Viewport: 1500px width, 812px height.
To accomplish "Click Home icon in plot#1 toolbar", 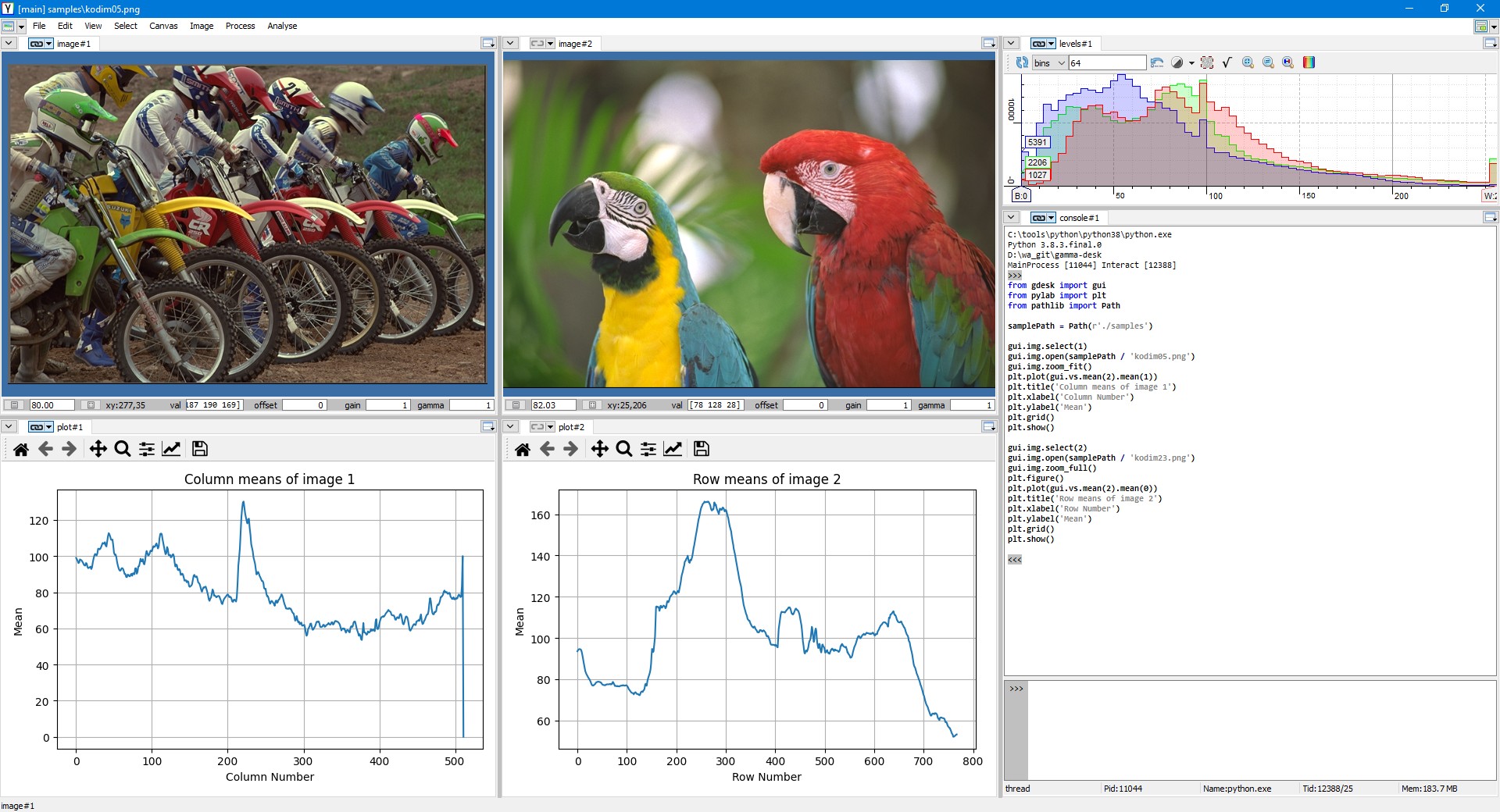I will click(21, 449).
